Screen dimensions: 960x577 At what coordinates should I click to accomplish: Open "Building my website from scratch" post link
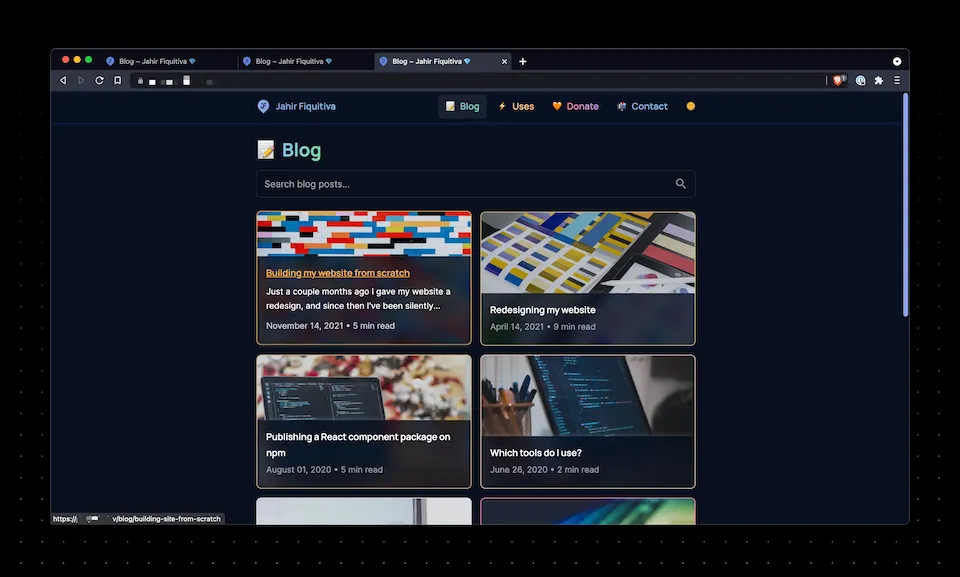click(x=338, y=273)
